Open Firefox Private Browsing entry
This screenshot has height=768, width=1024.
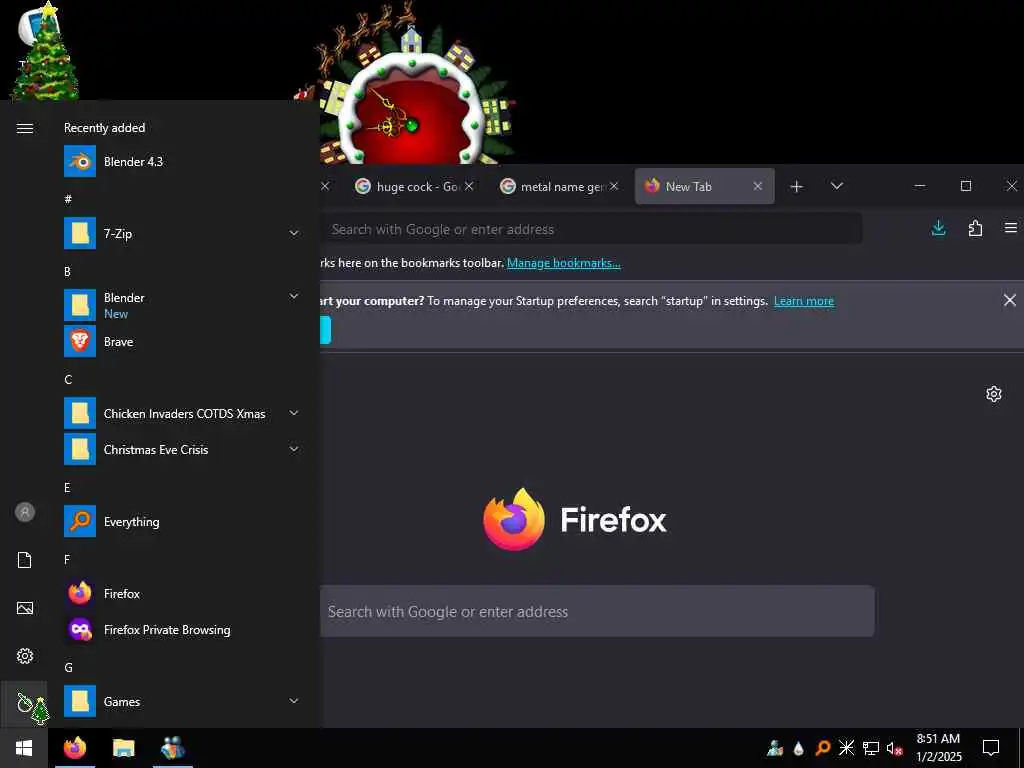pos(182,630)
